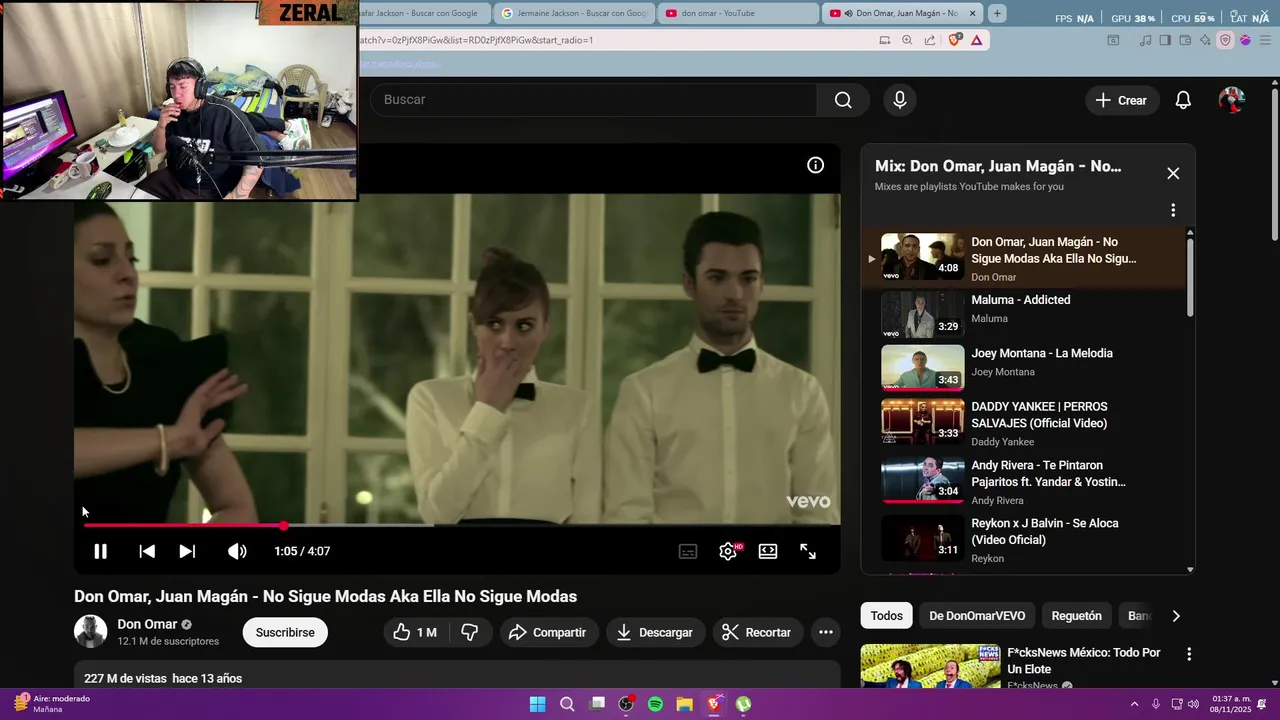1280x720 pixels.
Task: Open the Brave hamburger main menu
Action: pos(1263,40)
